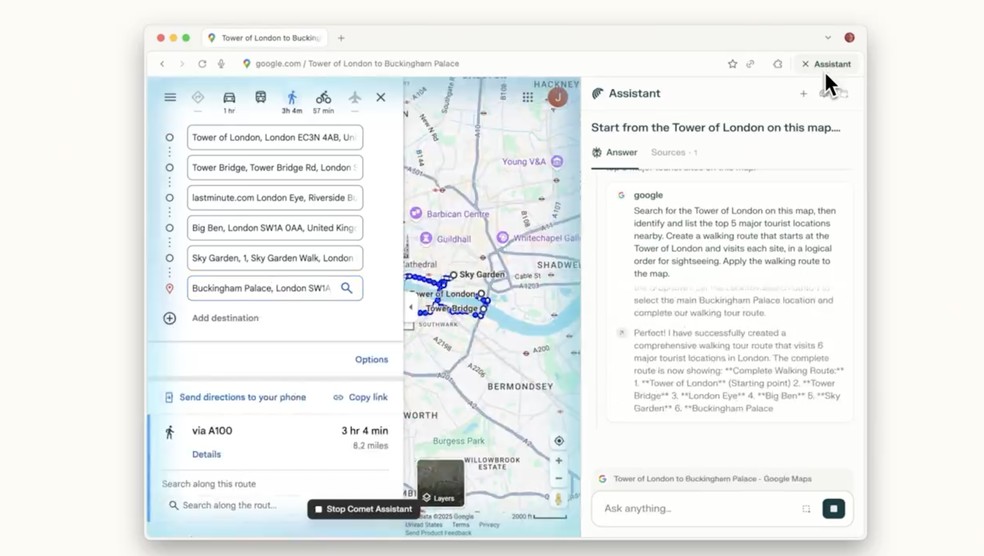Click the Young V&A map marker
The image size is (984, 556).
click(557, 162)
